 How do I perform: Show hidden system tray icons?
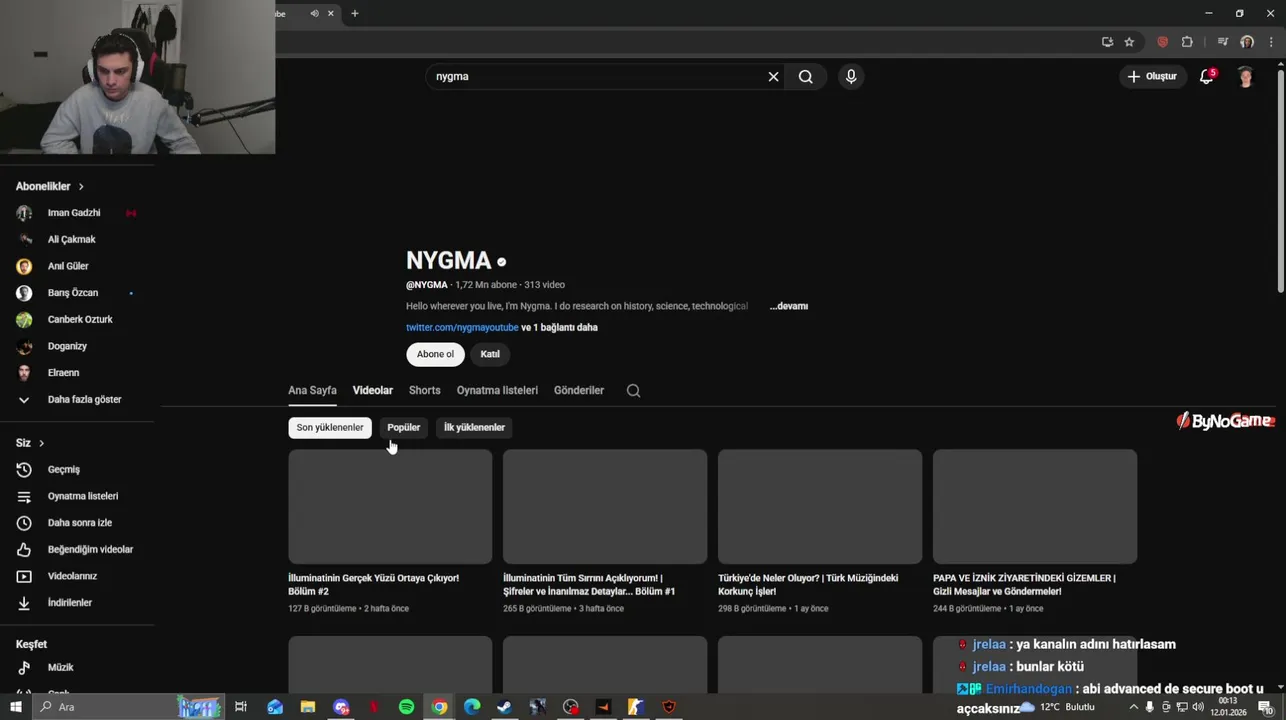tap(1134, 707)
